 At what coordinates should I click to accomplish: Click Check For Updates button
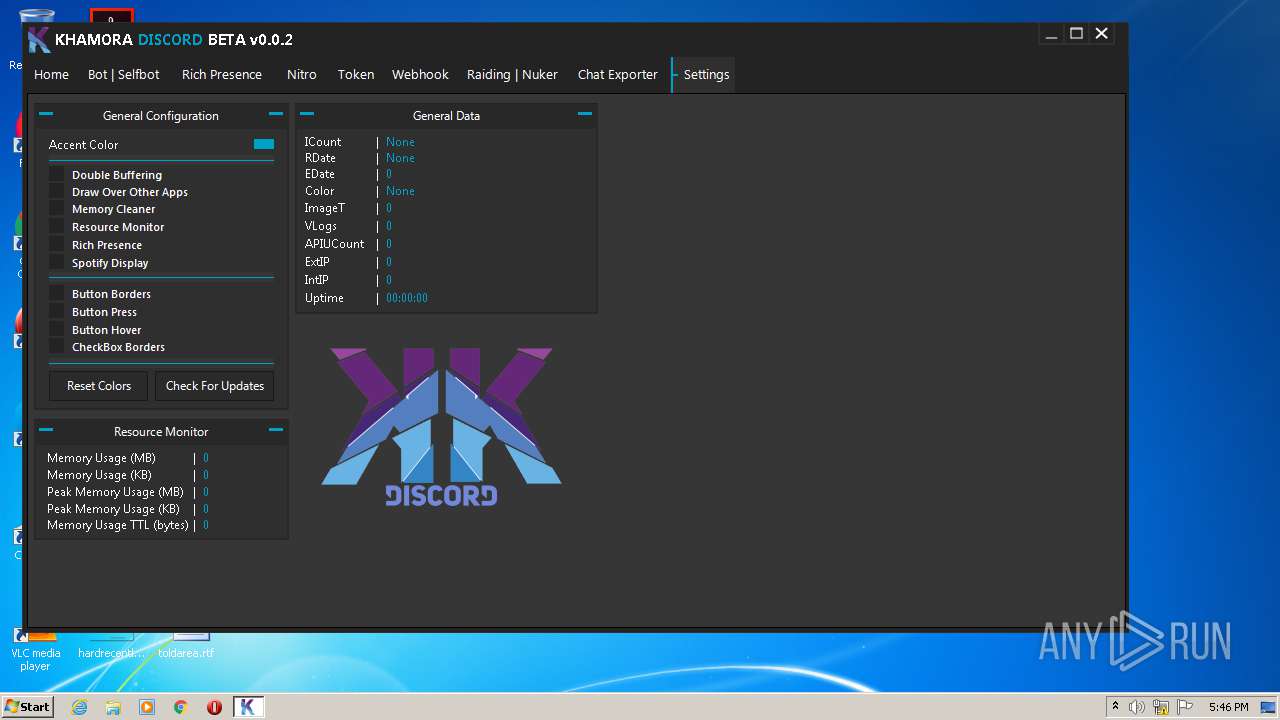pyautogui.click(x=215, y=386)
